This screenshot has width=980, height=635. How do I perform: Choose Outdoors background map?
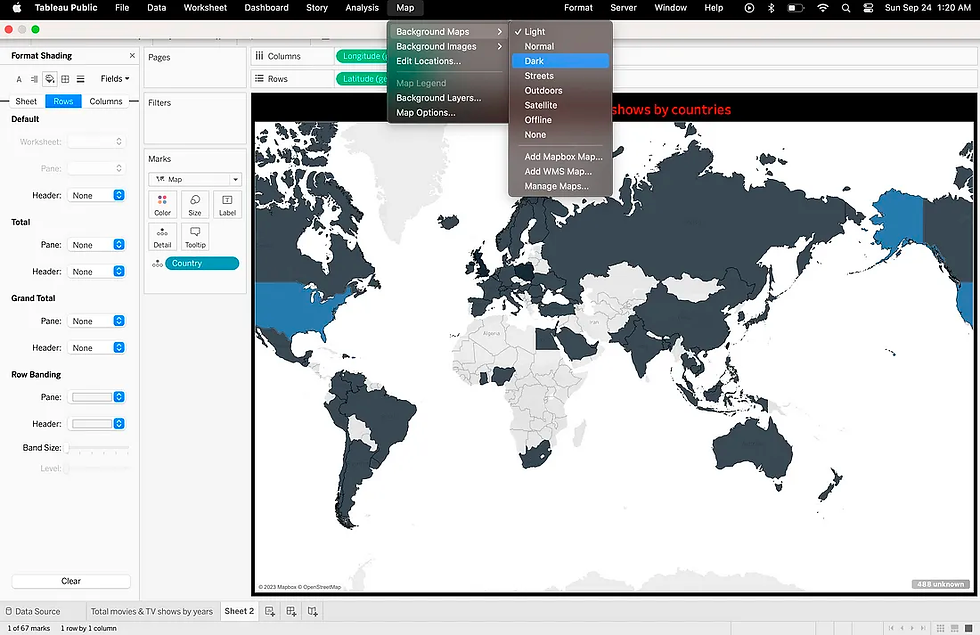pyautogui.click(x=560, y=91)
